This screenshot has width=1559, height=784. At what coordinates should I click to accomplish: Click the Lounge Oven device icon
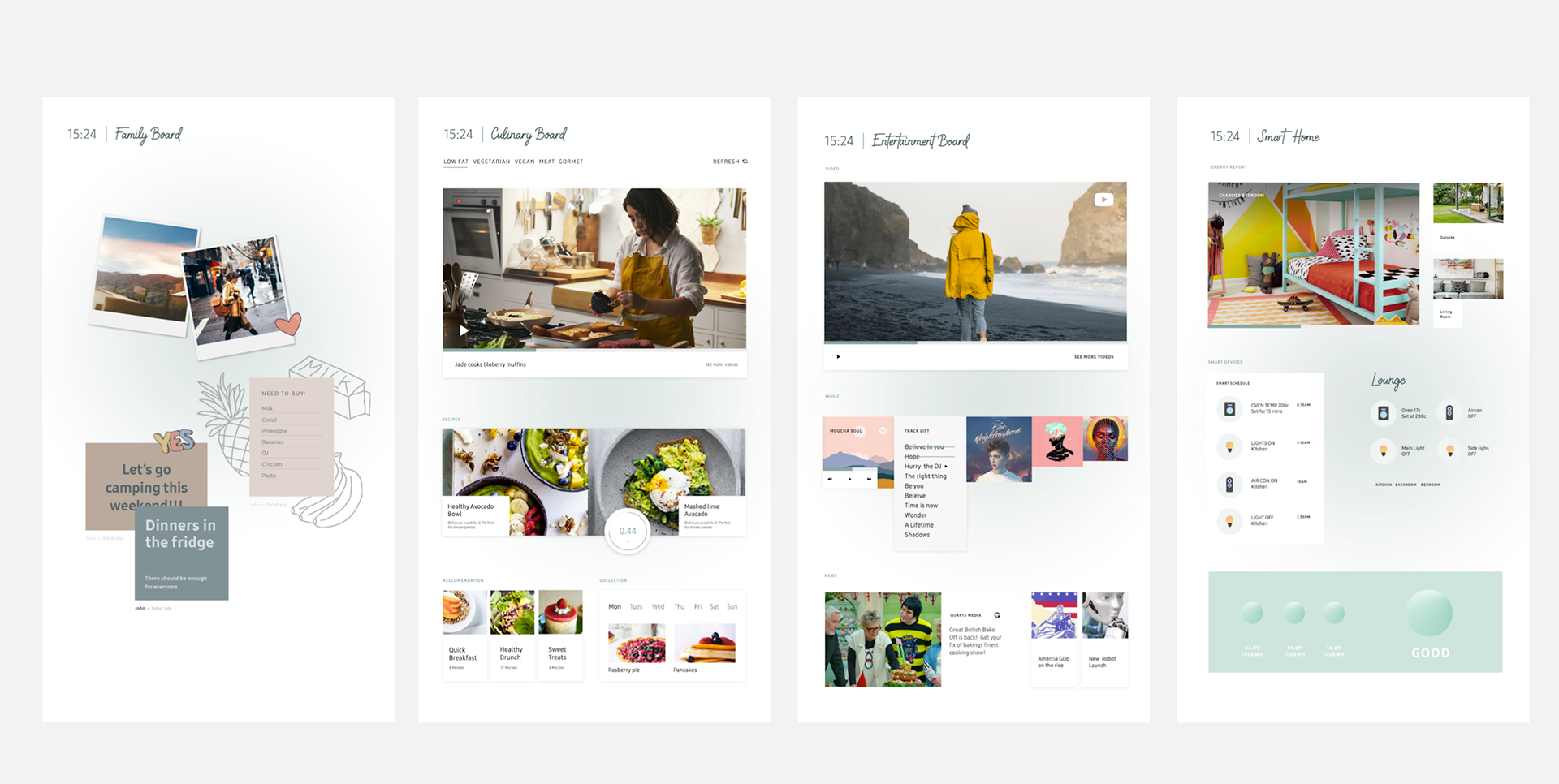1383,413
